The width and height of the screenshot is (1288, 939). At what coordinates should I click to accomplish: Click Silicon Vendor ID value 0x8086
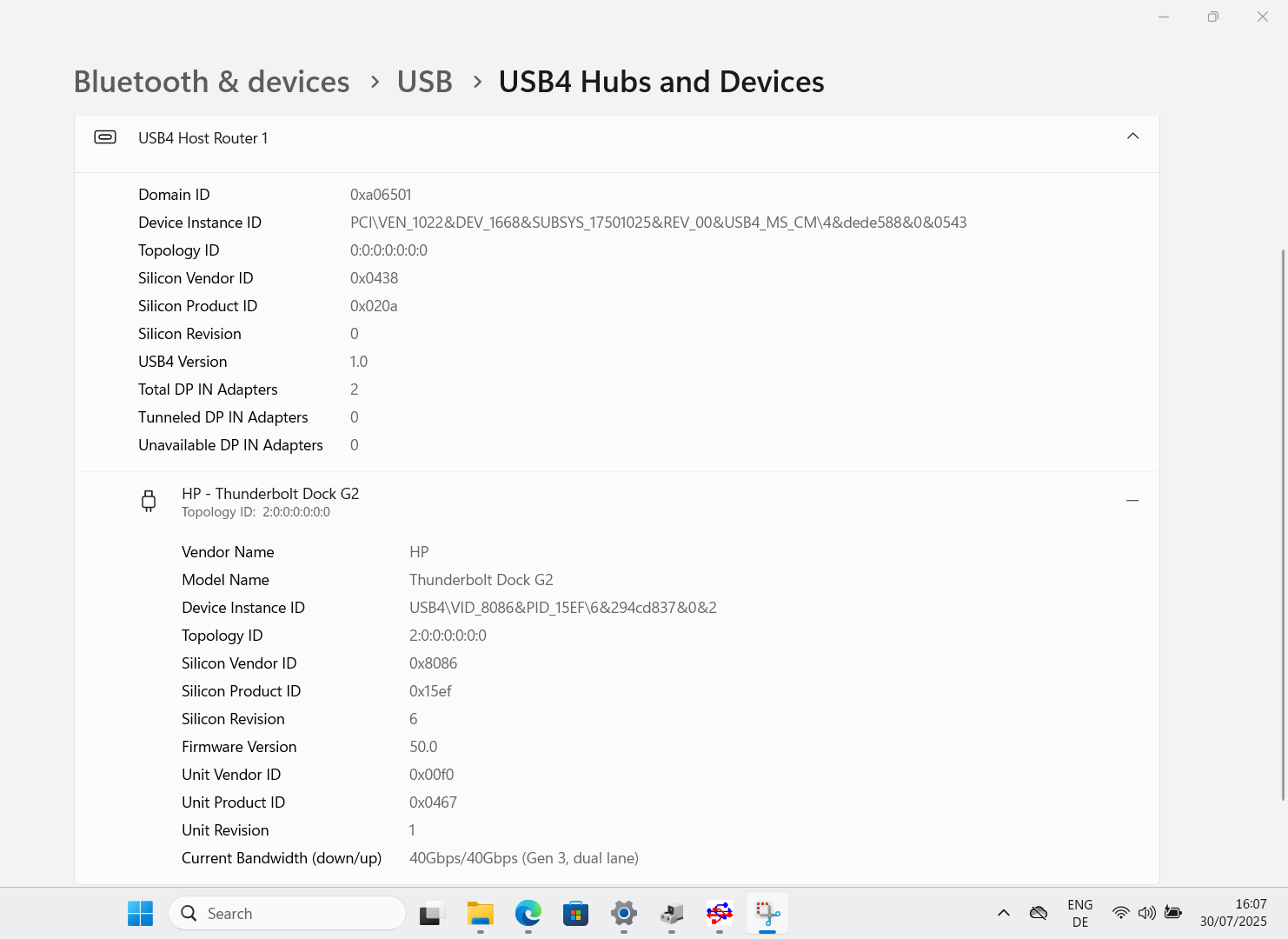click(x=433, y=663)
